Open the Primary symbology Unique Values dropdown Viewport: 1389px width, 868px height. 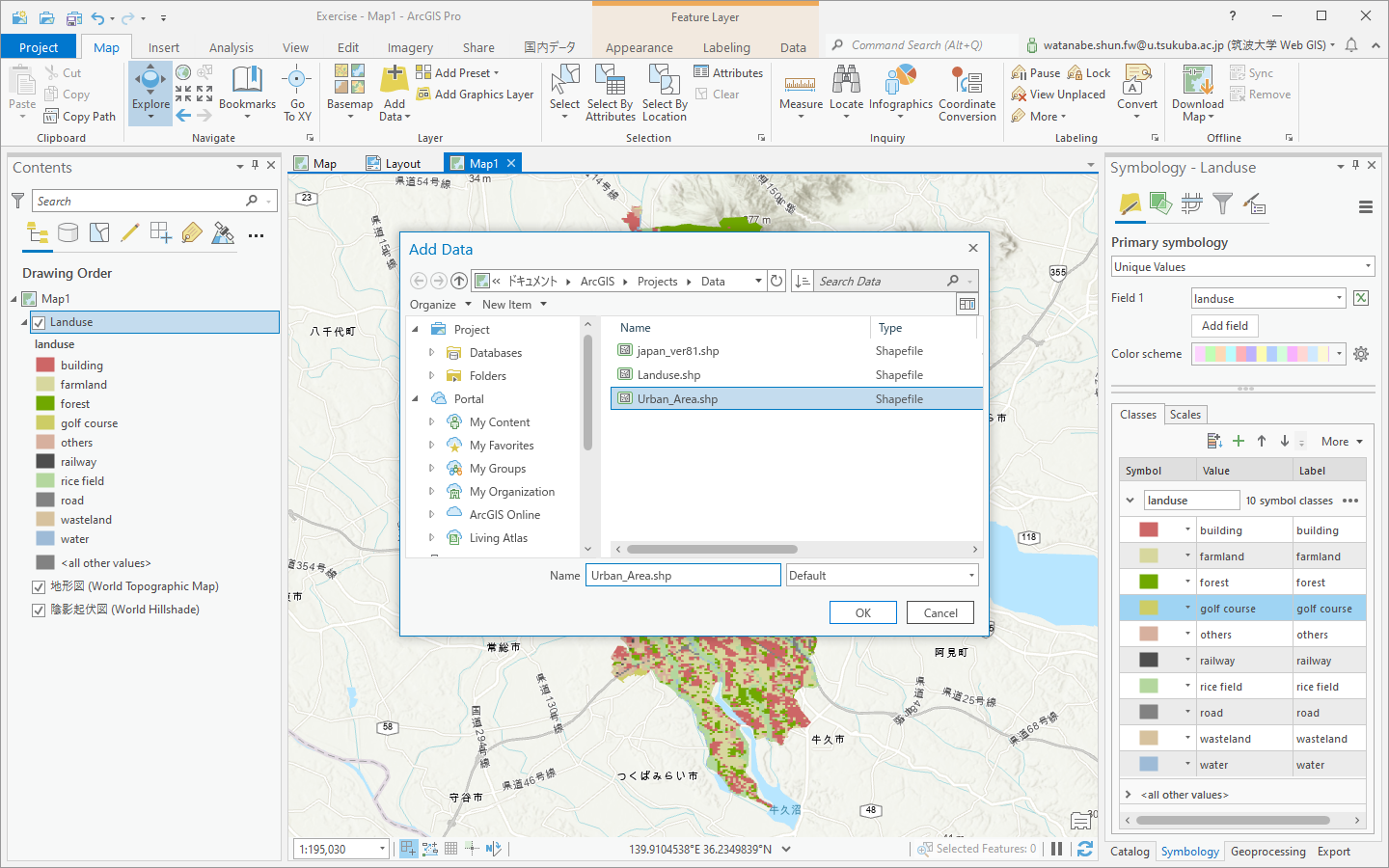point(1242,267)
